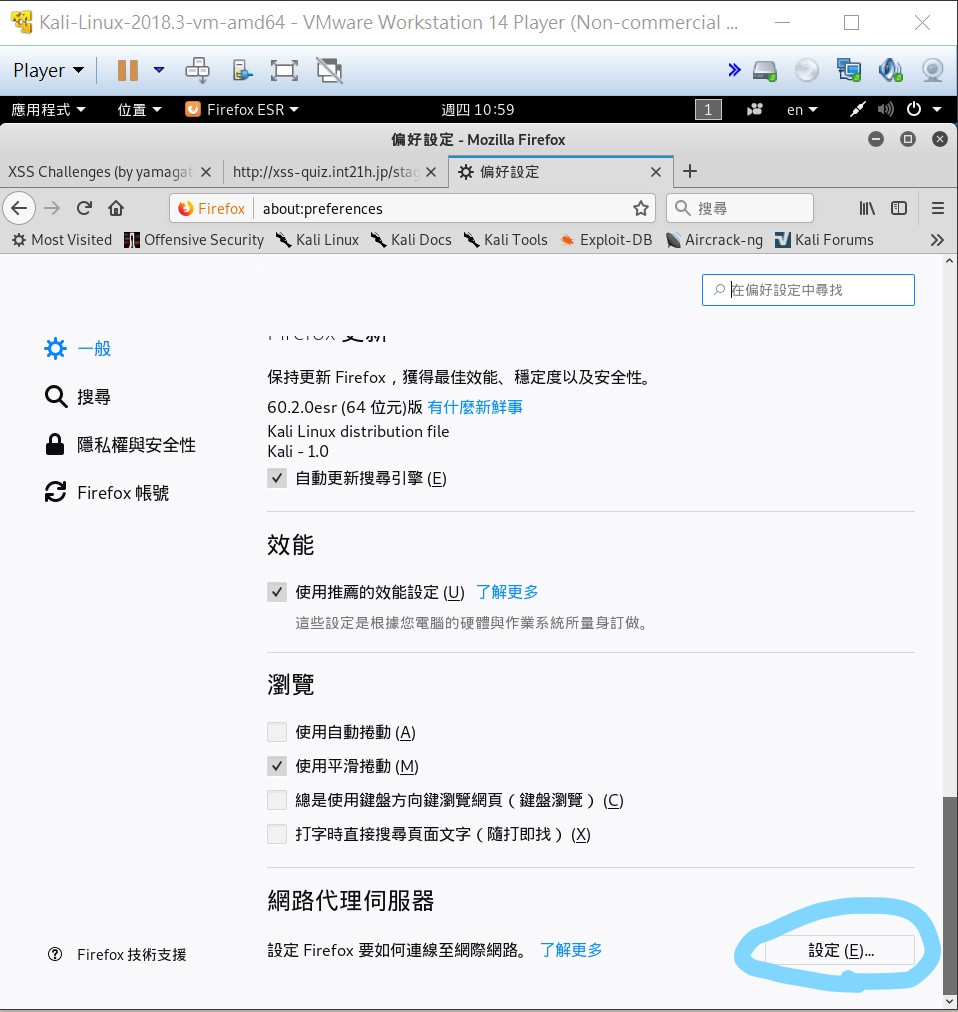
Task: Show more bookmarks chevron on bookmarks bar
Action: [x=937, y=240]
